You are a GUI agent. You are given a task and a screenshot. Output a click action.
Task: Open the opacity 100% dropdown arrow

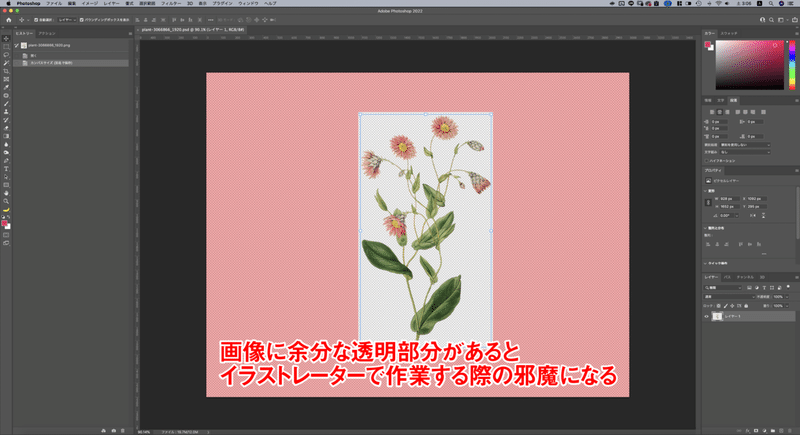point(787,297)
